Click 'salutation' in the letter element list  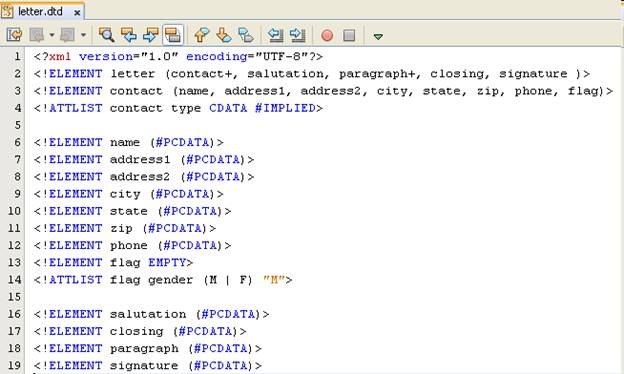pyautogui.click(x=285, y=74)
